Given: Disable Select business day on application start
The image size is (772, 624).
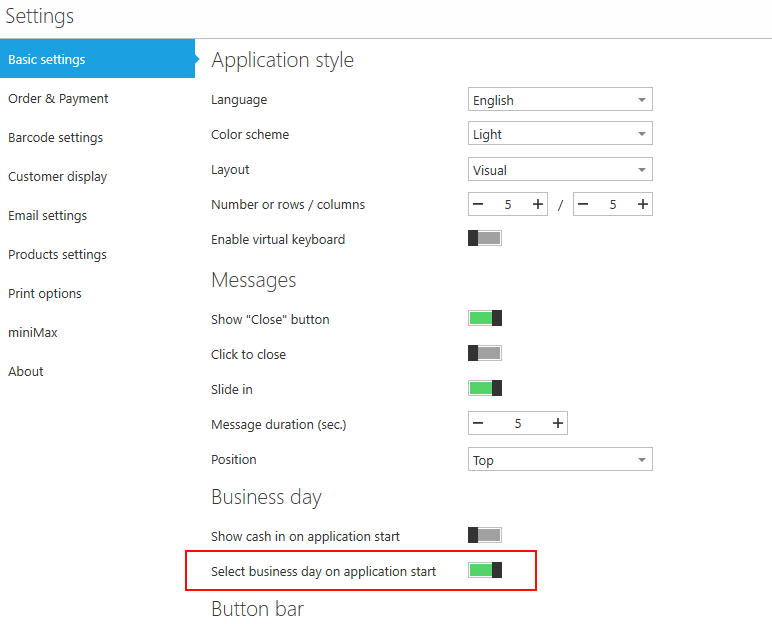Looking at the screenshot, I should (485, 571).
